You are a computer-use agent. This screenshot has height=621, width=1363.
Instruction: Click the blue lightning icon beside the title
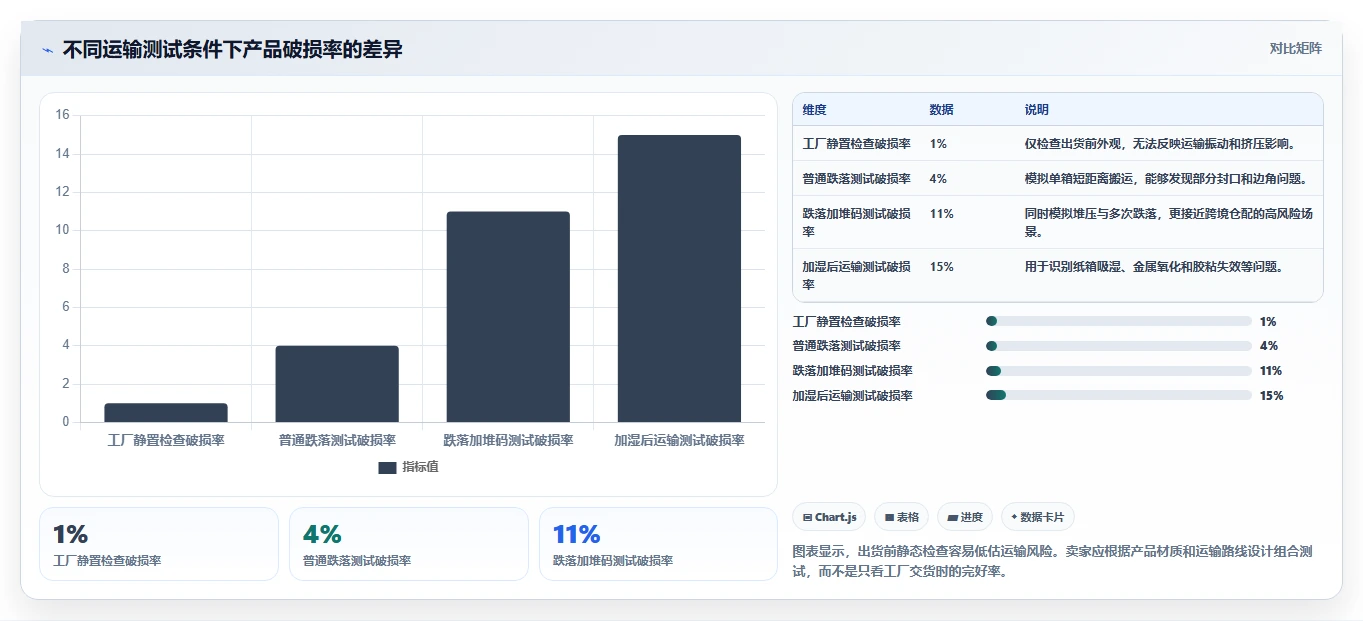pos(47,50)
